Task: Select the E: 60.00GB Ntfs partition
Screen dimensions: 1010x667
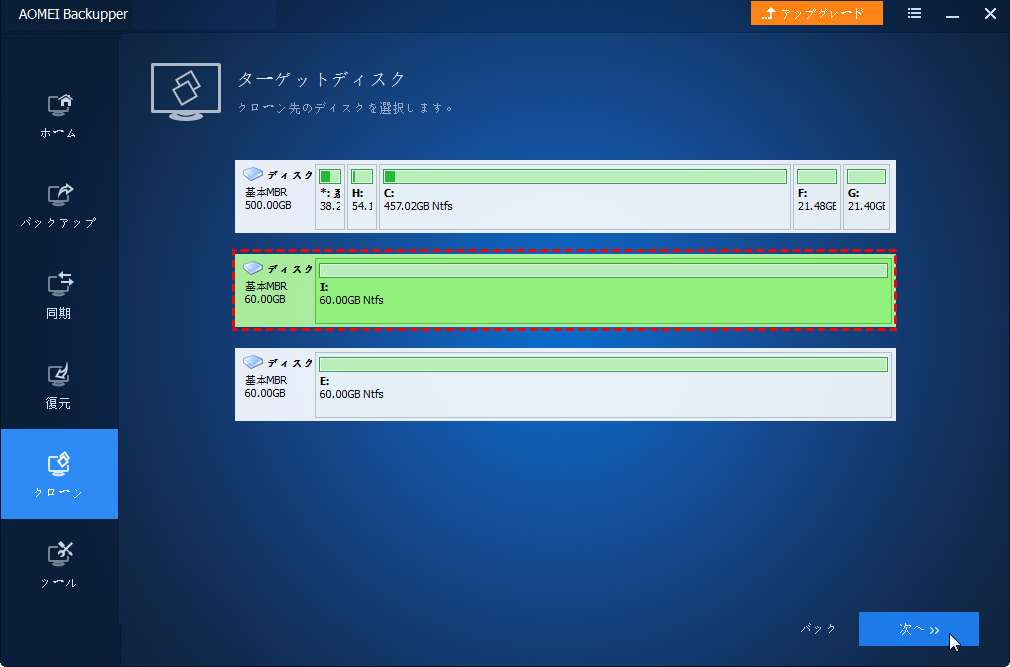Action: [x=604, y=384]
